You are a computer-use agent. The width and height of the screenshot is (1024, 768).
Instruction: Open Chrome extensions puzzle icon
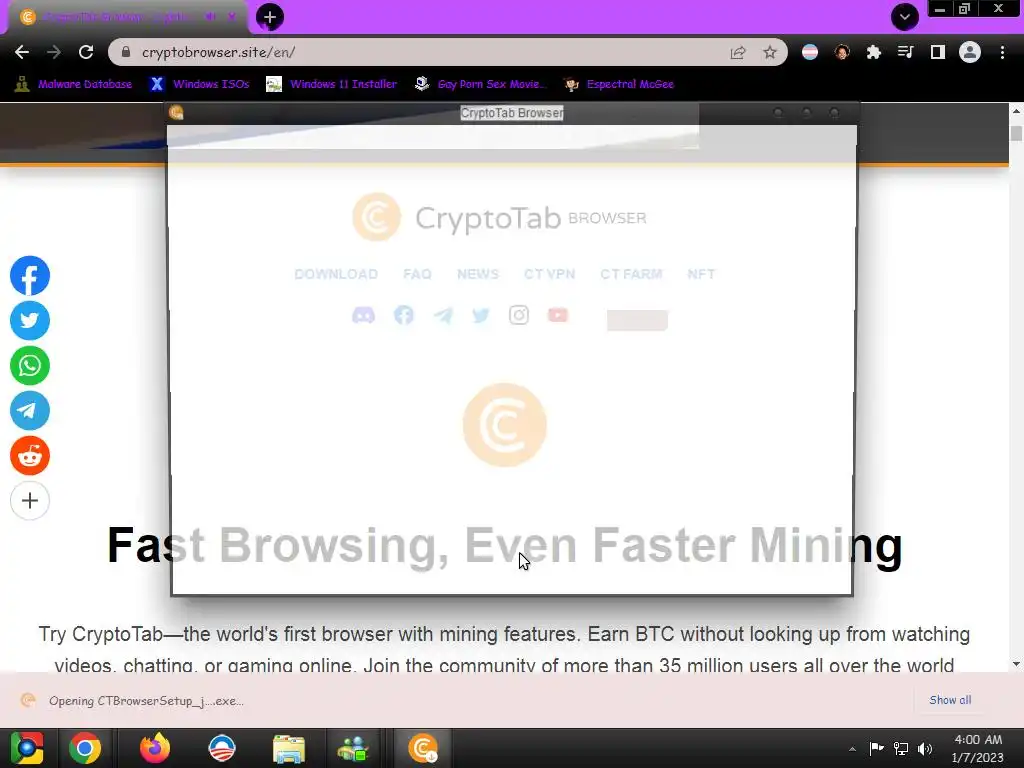(874, 52)
